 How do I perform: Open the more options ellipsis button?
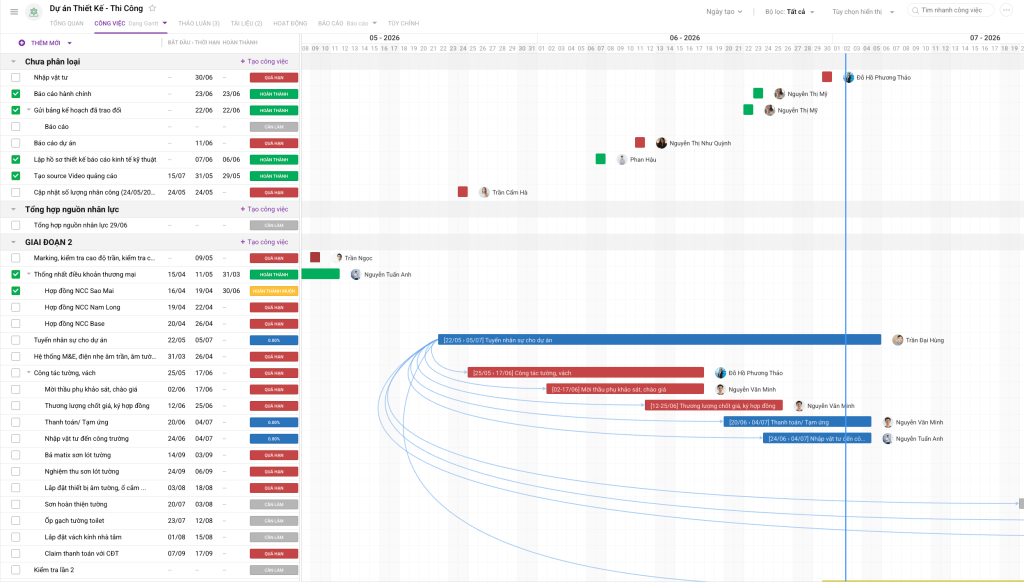click(x=1006, y=10)
